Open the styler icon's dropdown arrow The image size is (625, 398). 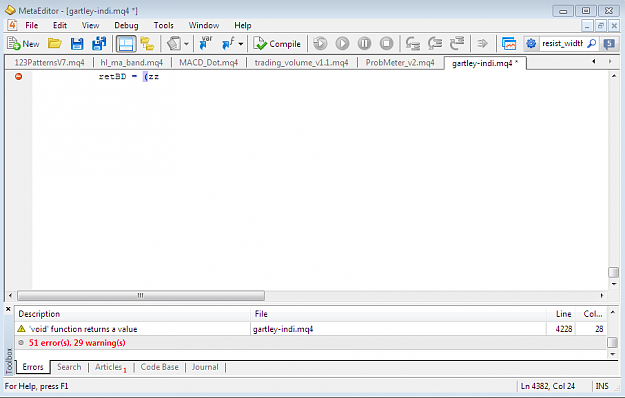point(186,44)
